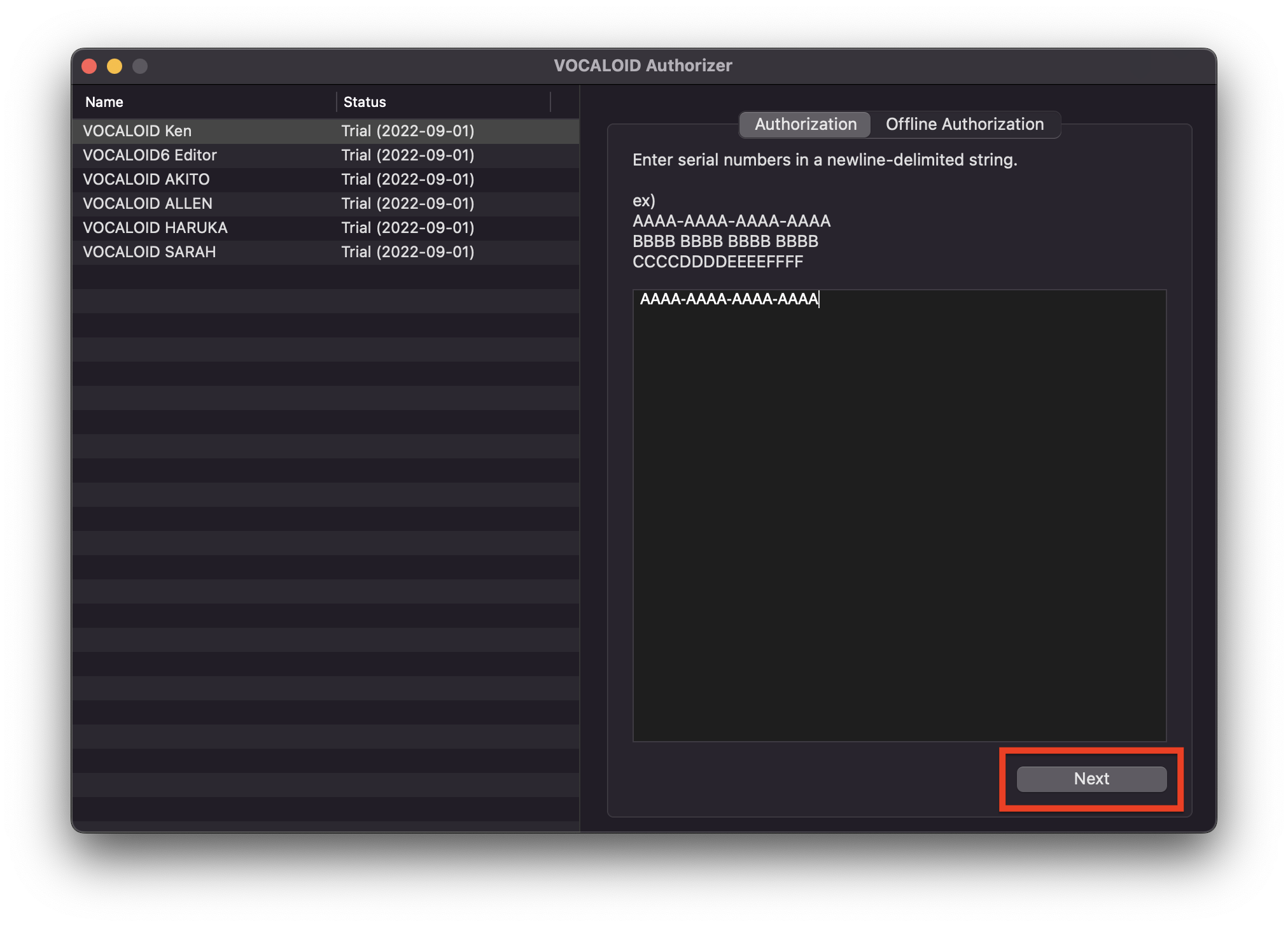1288x927 pixels.
Task: Minimize the VOCALOID Authorizer window
Action: [115, 65]
